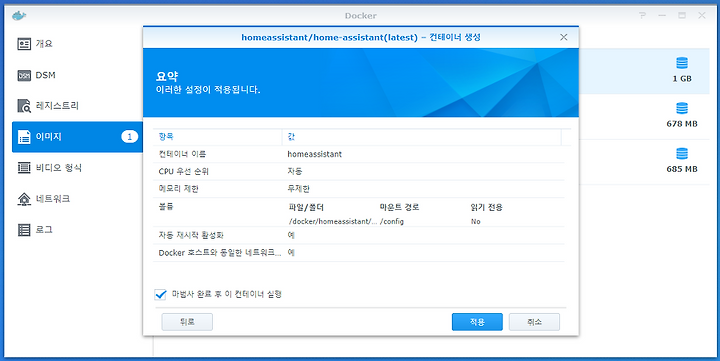Open the DSM section
Screen dimensions: 720x361
coord(77,75)
